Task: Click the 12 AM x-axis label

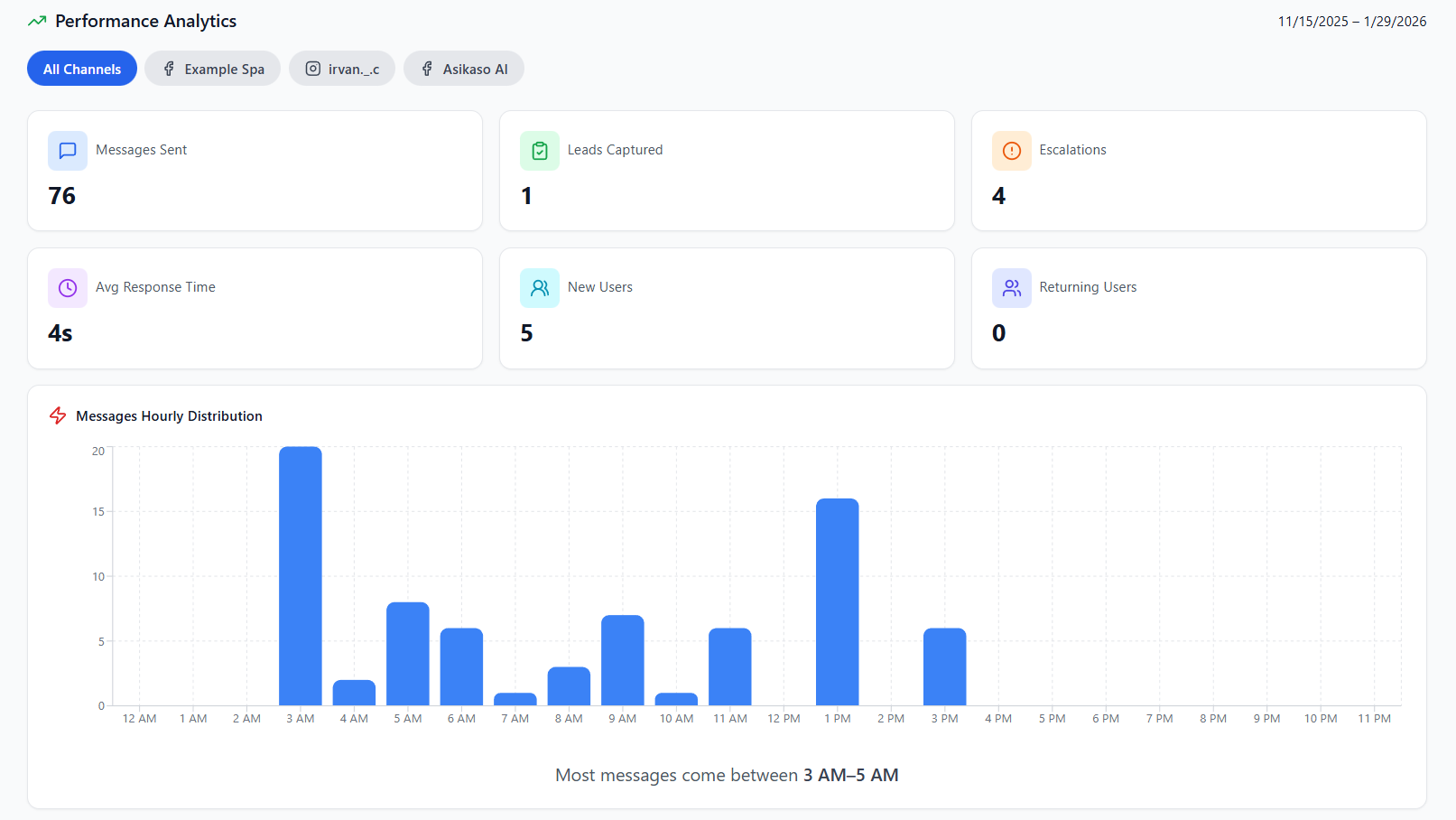Action: tap(140, 719)
